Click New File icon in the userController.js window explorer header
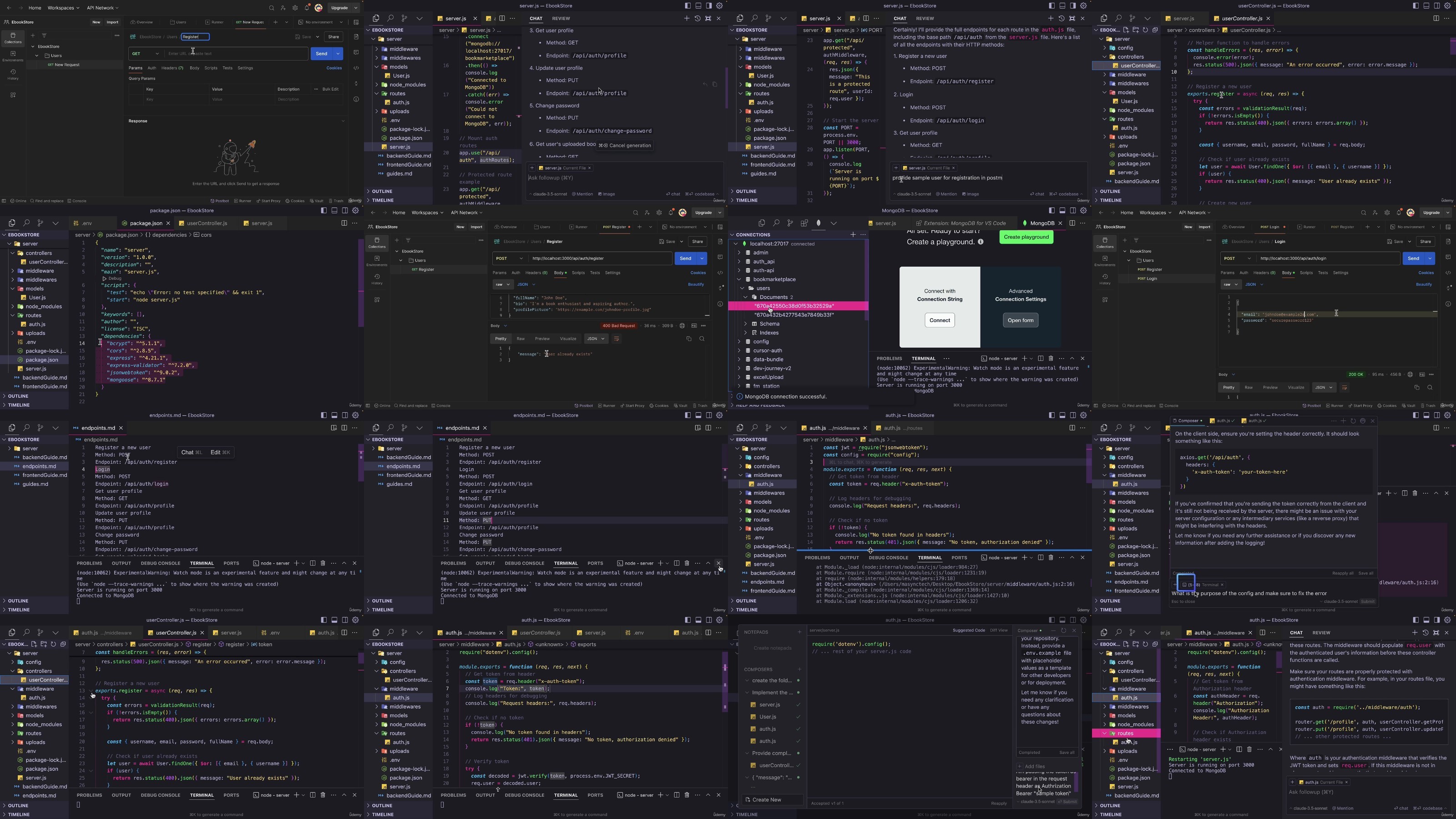The width and height of the screenshot is (1456, 819). click(1126, 30)
